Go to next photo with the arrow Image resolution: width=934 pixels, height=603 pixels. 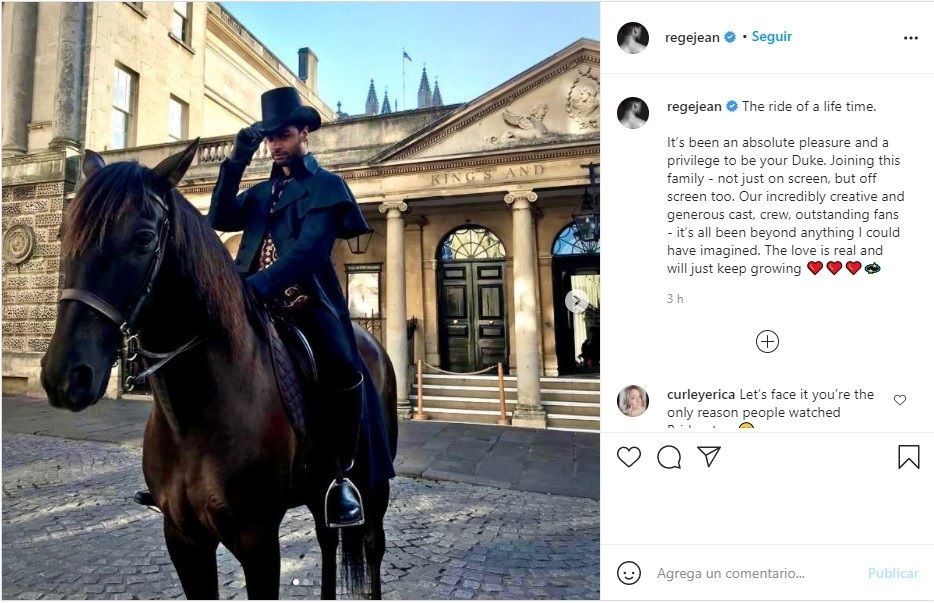(576, 302)
